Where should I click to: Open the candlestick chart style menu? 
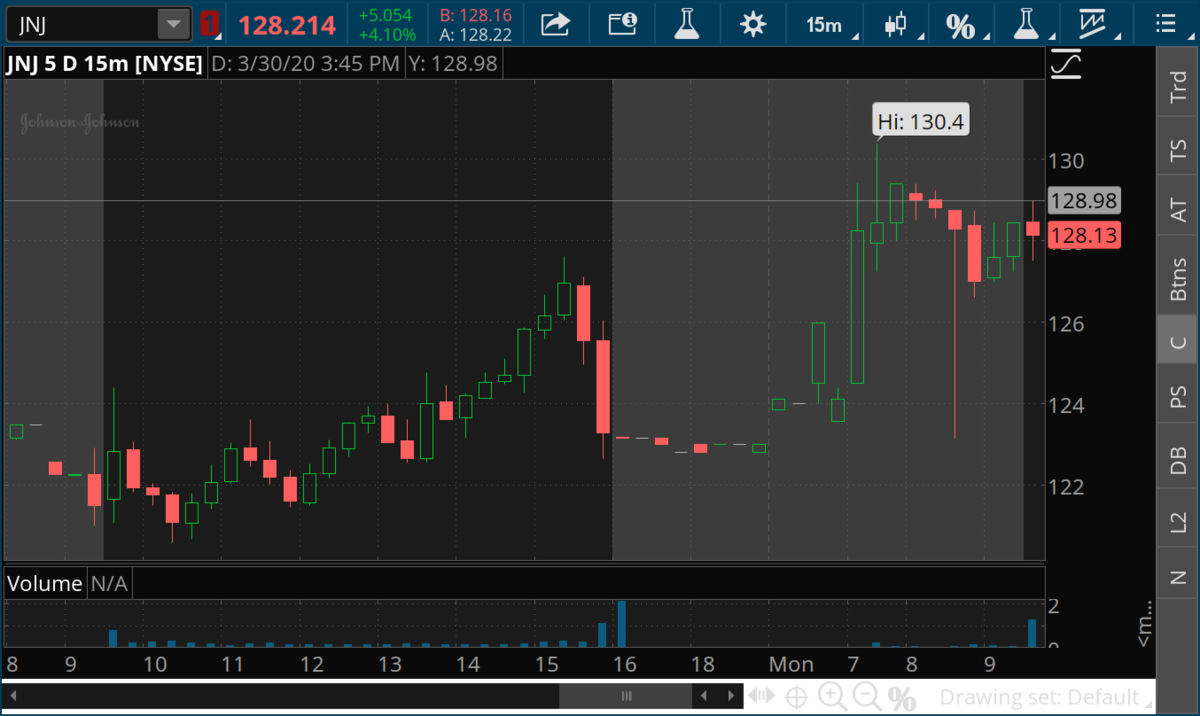(895, 24)
